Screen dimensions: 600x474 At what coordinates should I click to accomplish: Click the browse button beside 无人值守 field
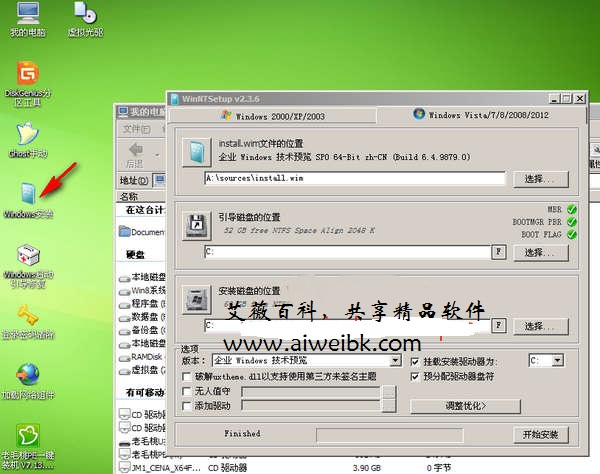click(389, 391)
